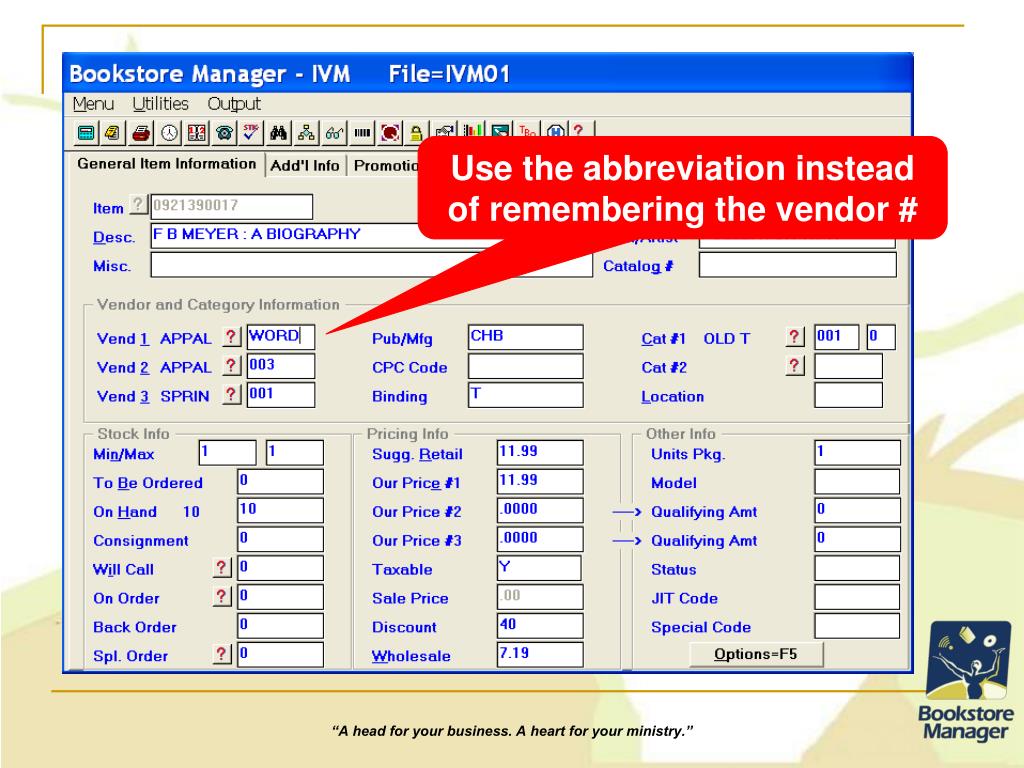Click the Our Price #1 field
Screen dimensions: 1024x768
[x=539, y=481]
